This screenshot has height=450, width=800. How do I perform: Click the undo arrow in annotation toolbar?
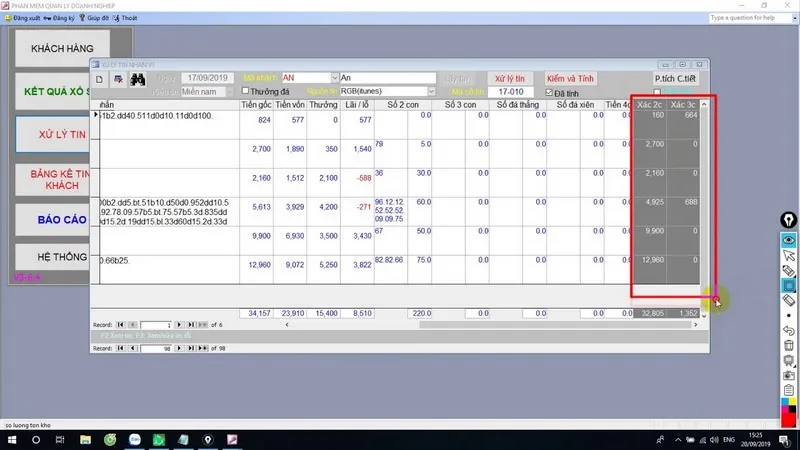coord(788,330)
